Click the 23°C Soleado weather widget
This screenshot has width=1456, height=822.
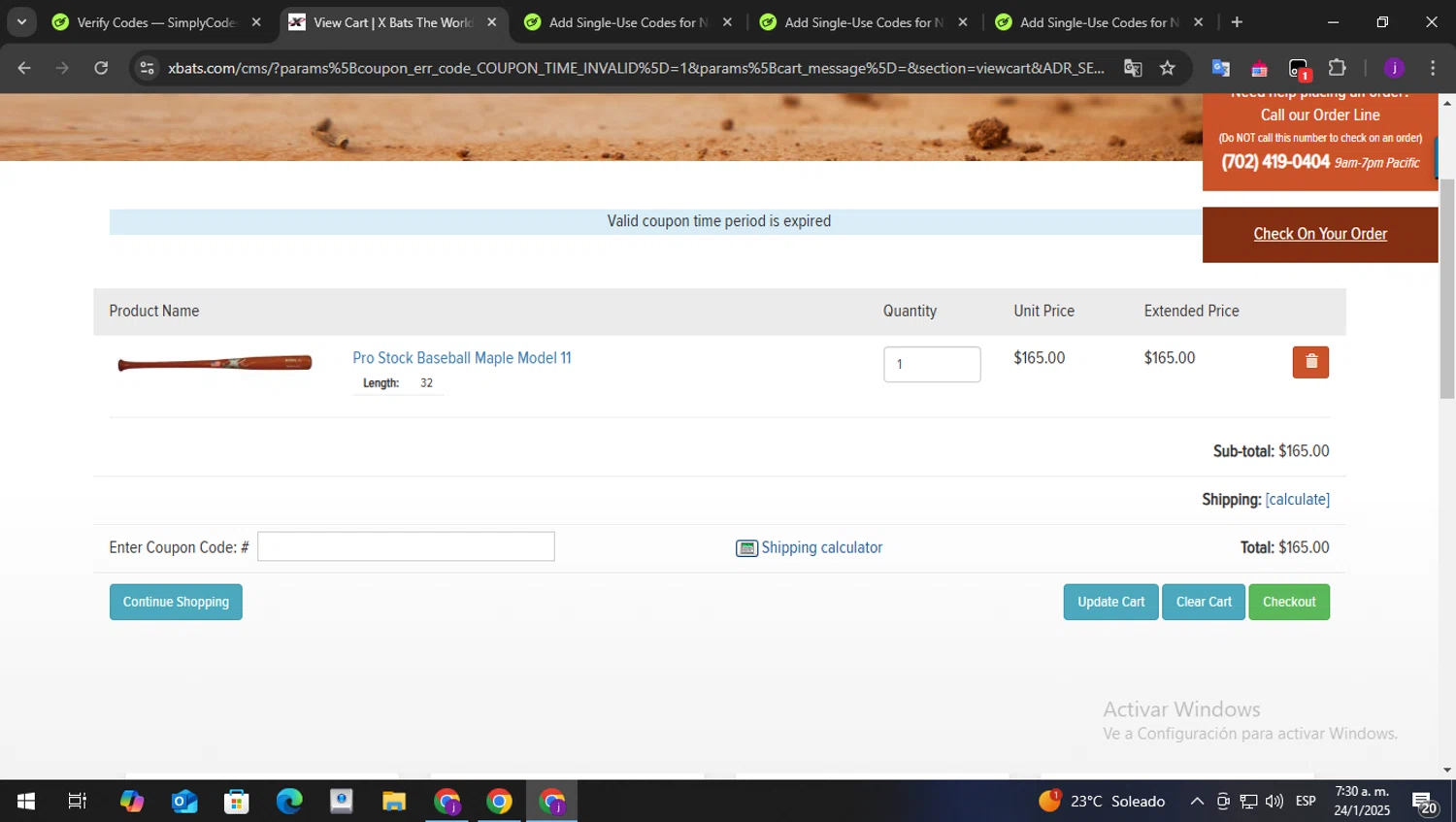point(1102,801)
